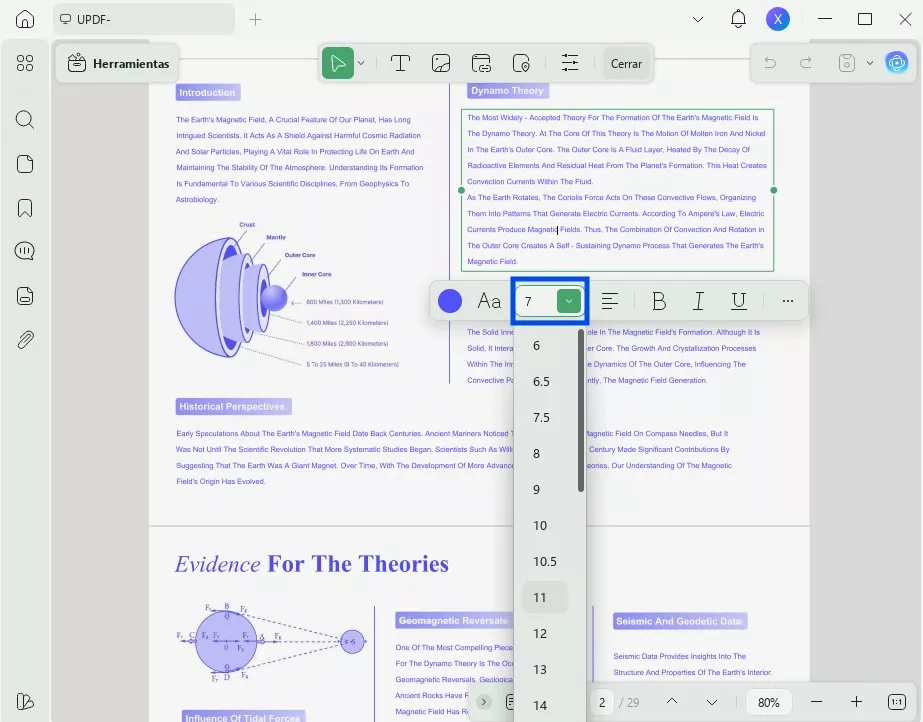Screen dimensions: 923x722
Task: Expand the save options dropdown arrow
Action: pyautogui.click(x=869, y=63)
